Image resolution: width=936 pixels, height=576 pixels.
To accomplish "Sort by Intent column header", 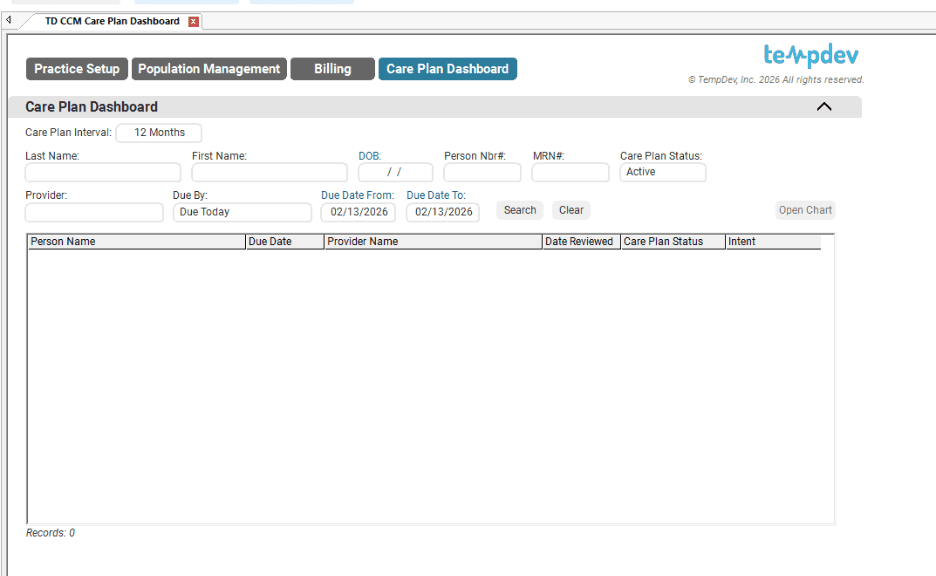I will pos(773,242).
